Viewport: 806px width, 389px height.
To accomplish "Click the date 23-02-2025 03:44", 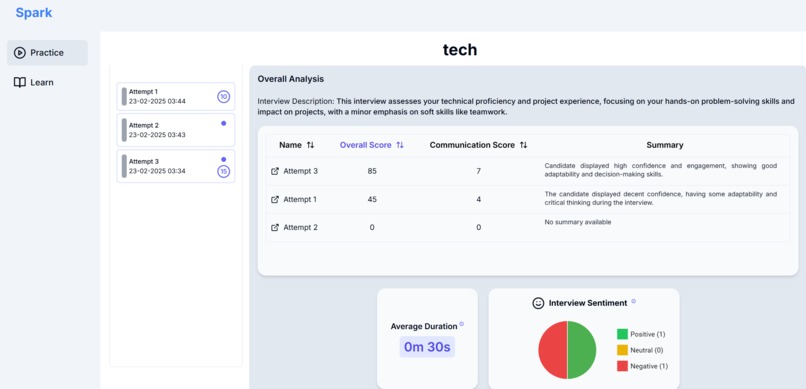I will pos(157,101).
